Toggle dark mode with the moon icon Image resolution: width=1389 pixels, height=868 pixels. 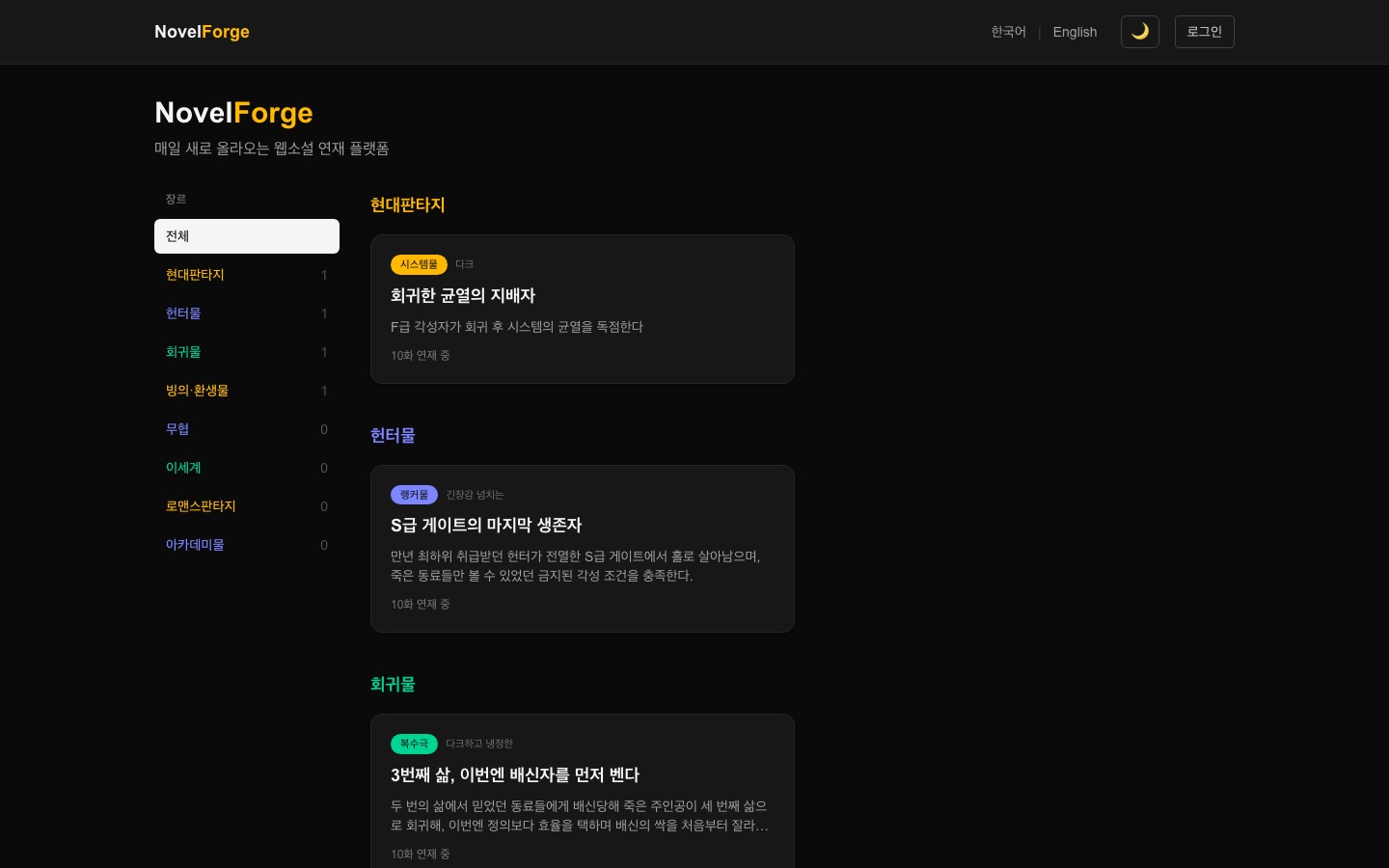[x=1139, y=32]
